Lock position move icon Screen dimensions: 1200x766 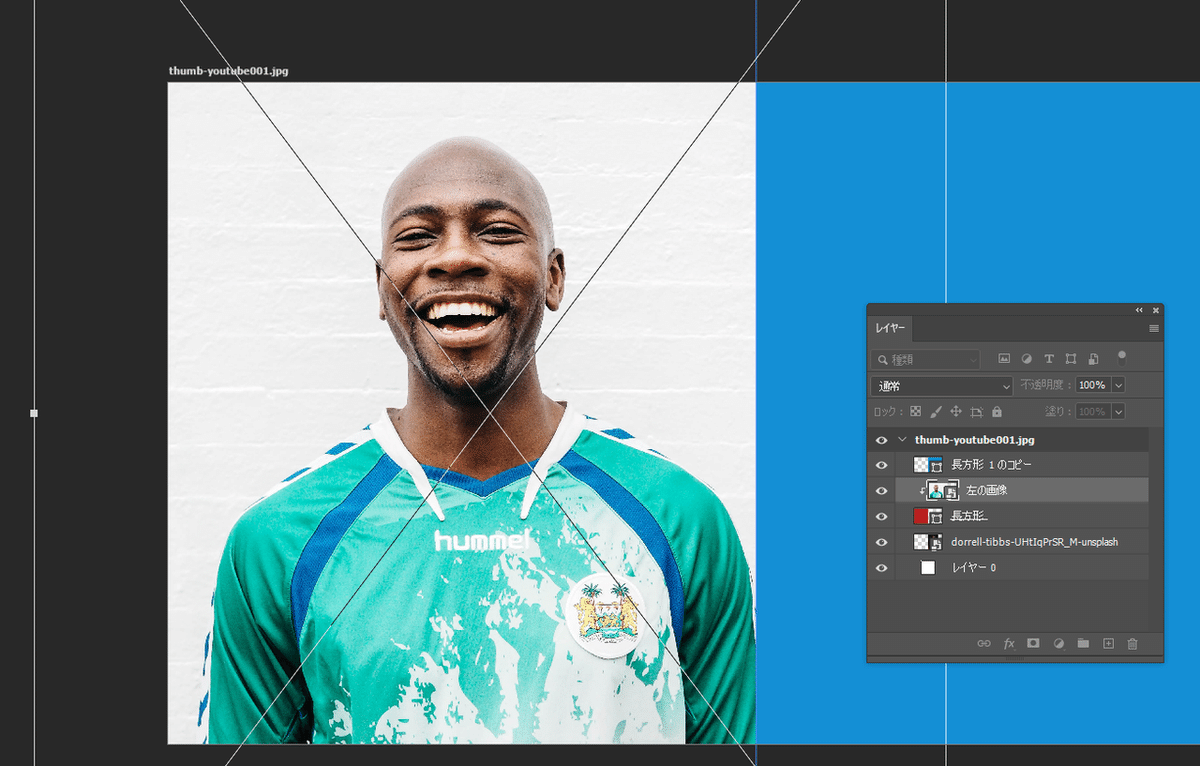point(956,411)
